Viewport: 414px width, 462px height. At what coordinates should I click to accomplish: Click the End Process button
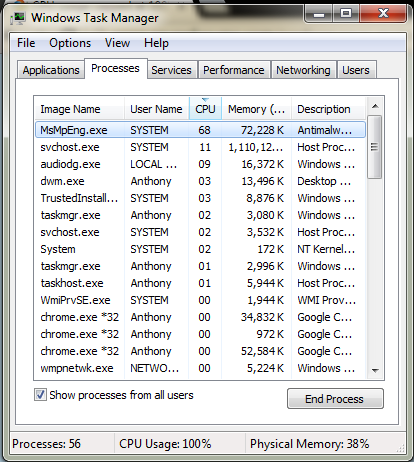click(335, 399)
